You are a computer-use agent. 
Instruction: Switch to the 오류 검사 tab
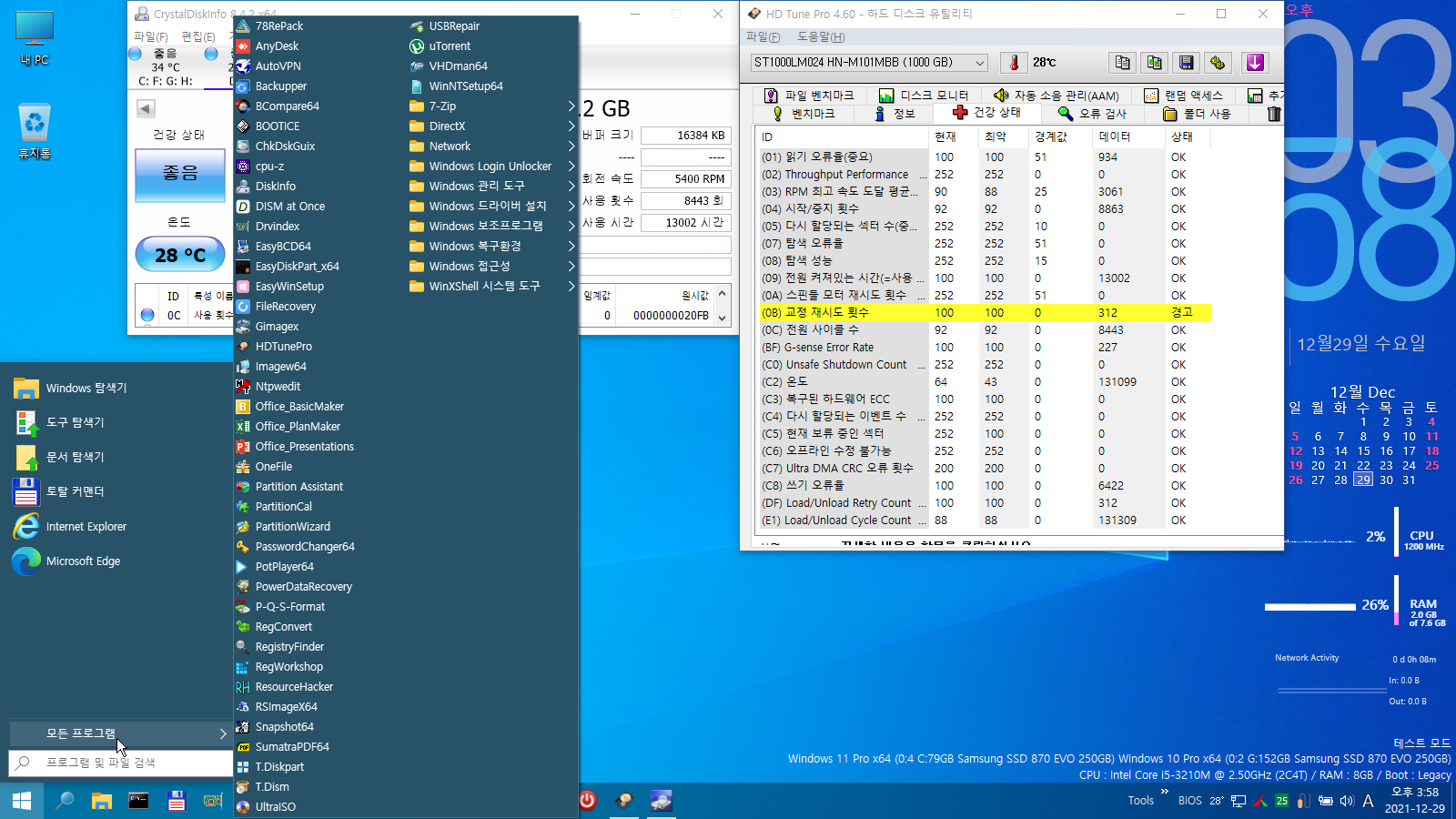tap(1093, 114)
